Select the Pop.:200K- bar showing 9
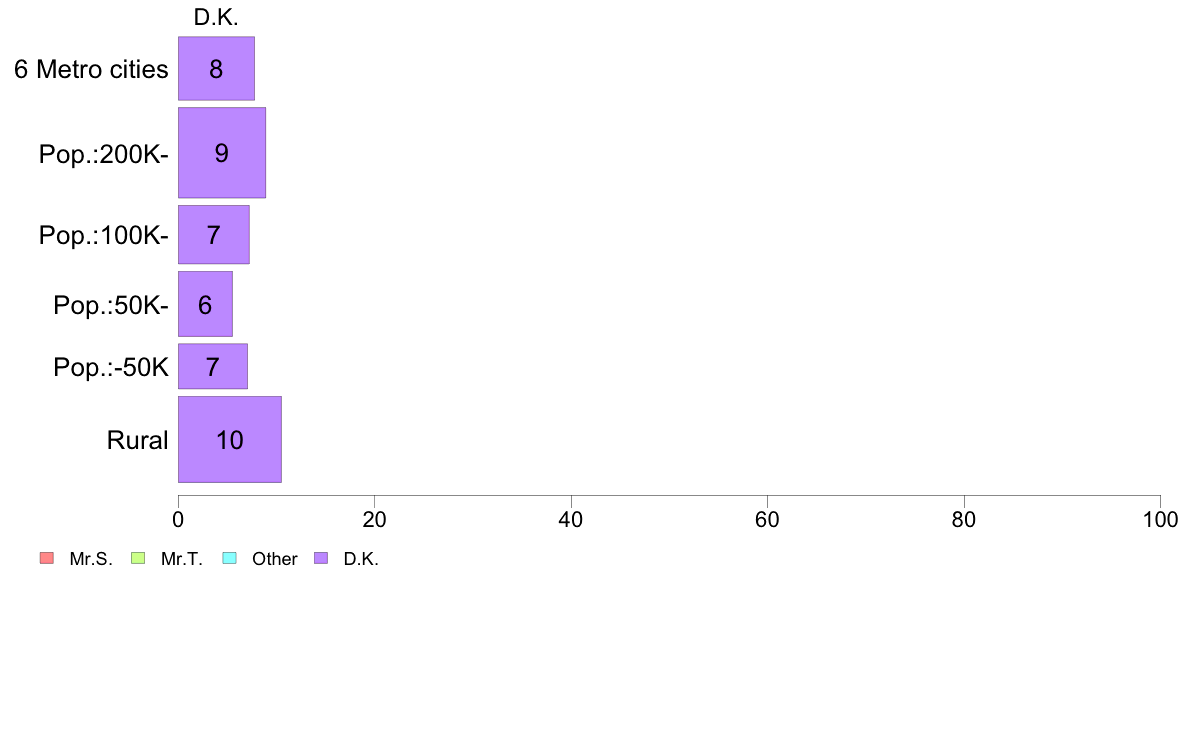Viewport: 1188px width, 736px height. 222,152
